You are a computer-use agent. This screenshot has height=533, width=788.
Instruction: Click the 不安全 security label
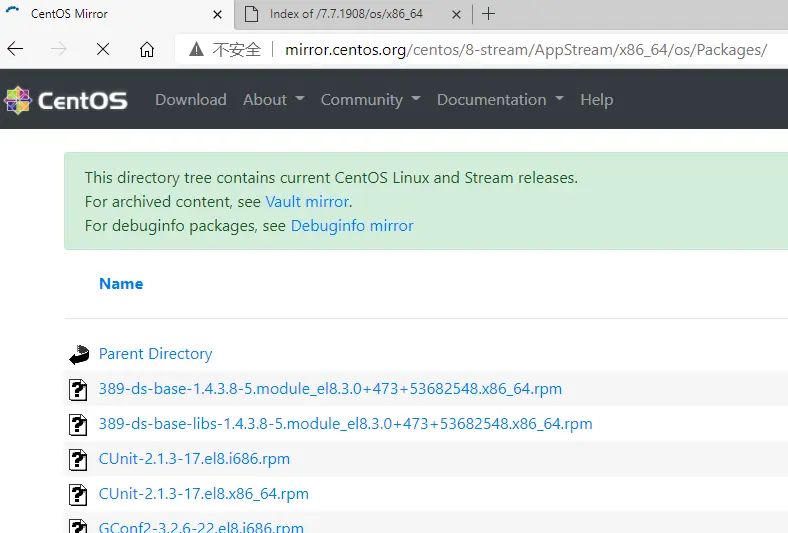pyautogui.click(x=237, y=49)
